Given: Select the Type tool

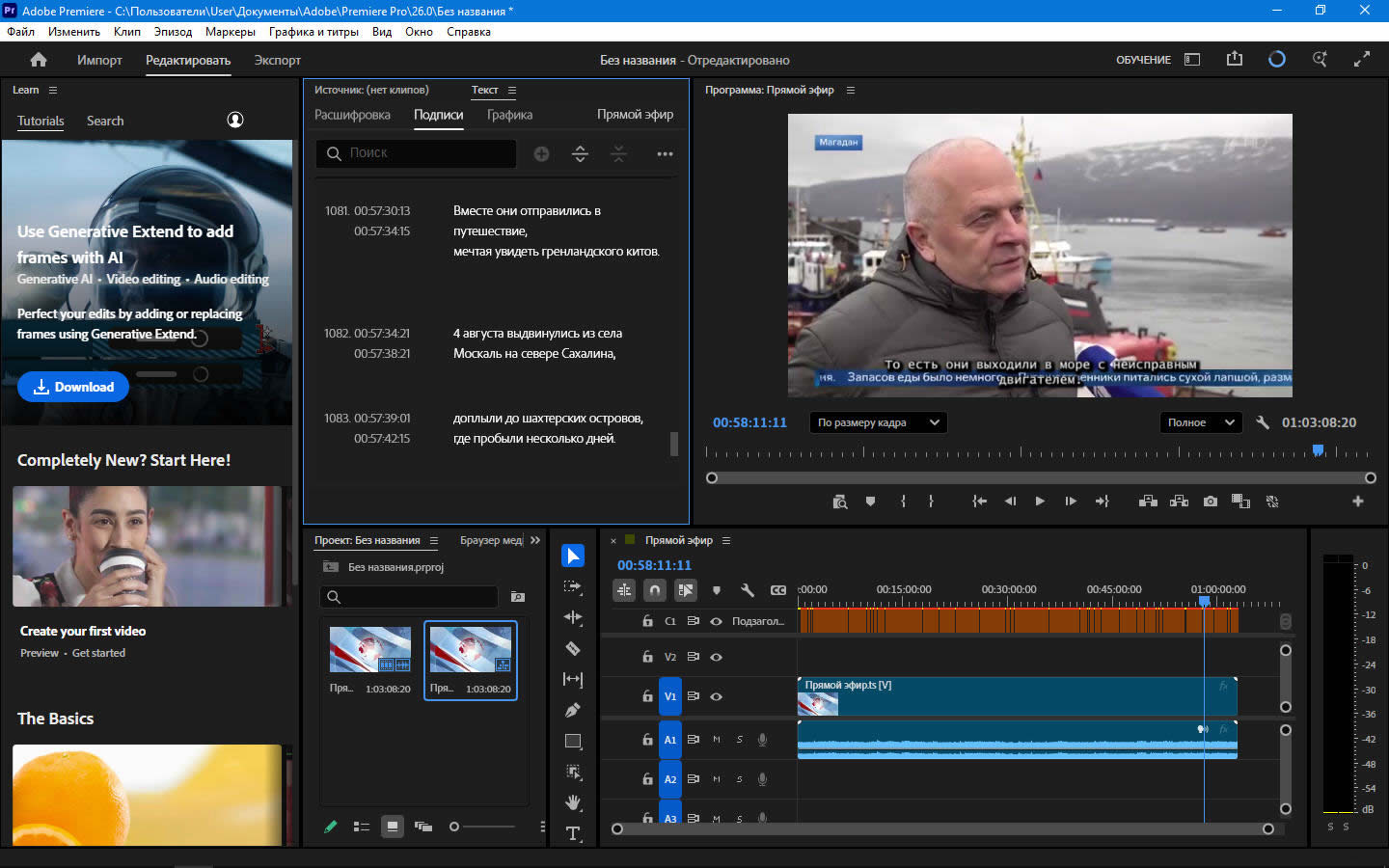Looking at the screenshot, I should [x=573, y=833].
